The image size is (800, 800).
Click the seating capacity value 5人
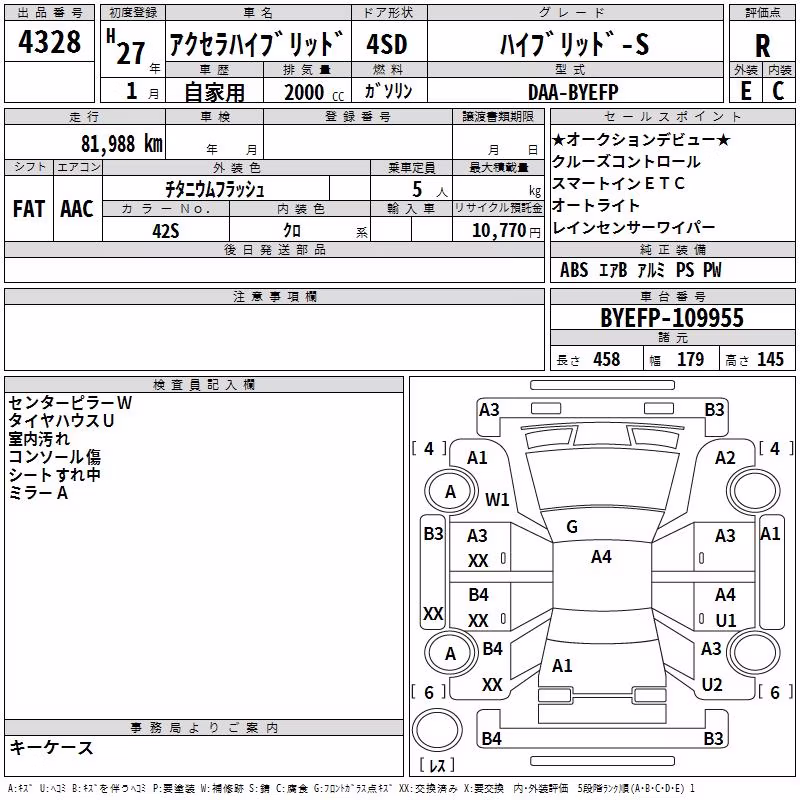[430, 189]
